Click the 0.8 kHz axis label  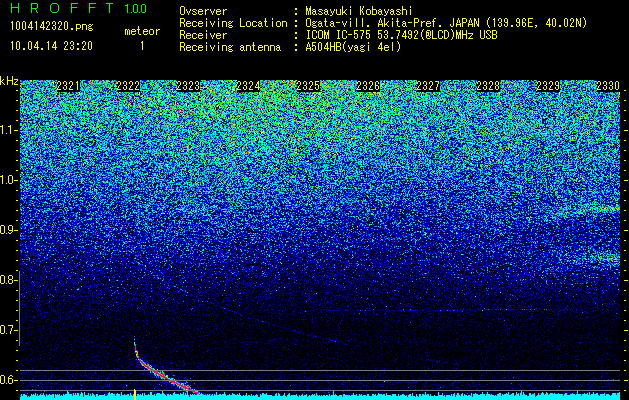[8, 280]
